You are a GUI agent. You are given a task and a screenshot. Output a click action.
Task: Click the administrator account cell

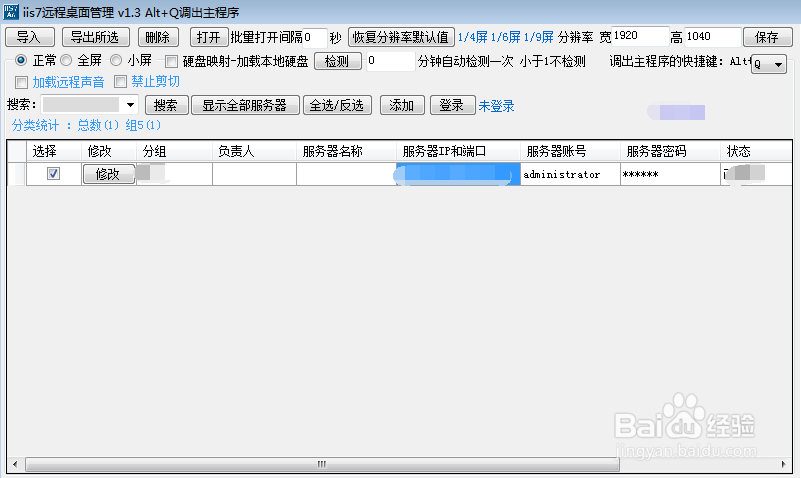tap(570, 174)
